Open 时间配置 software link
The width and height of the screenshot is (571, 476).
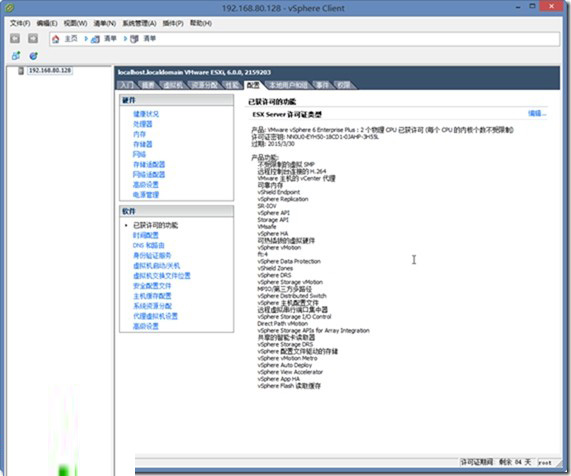tap(146, 235)
